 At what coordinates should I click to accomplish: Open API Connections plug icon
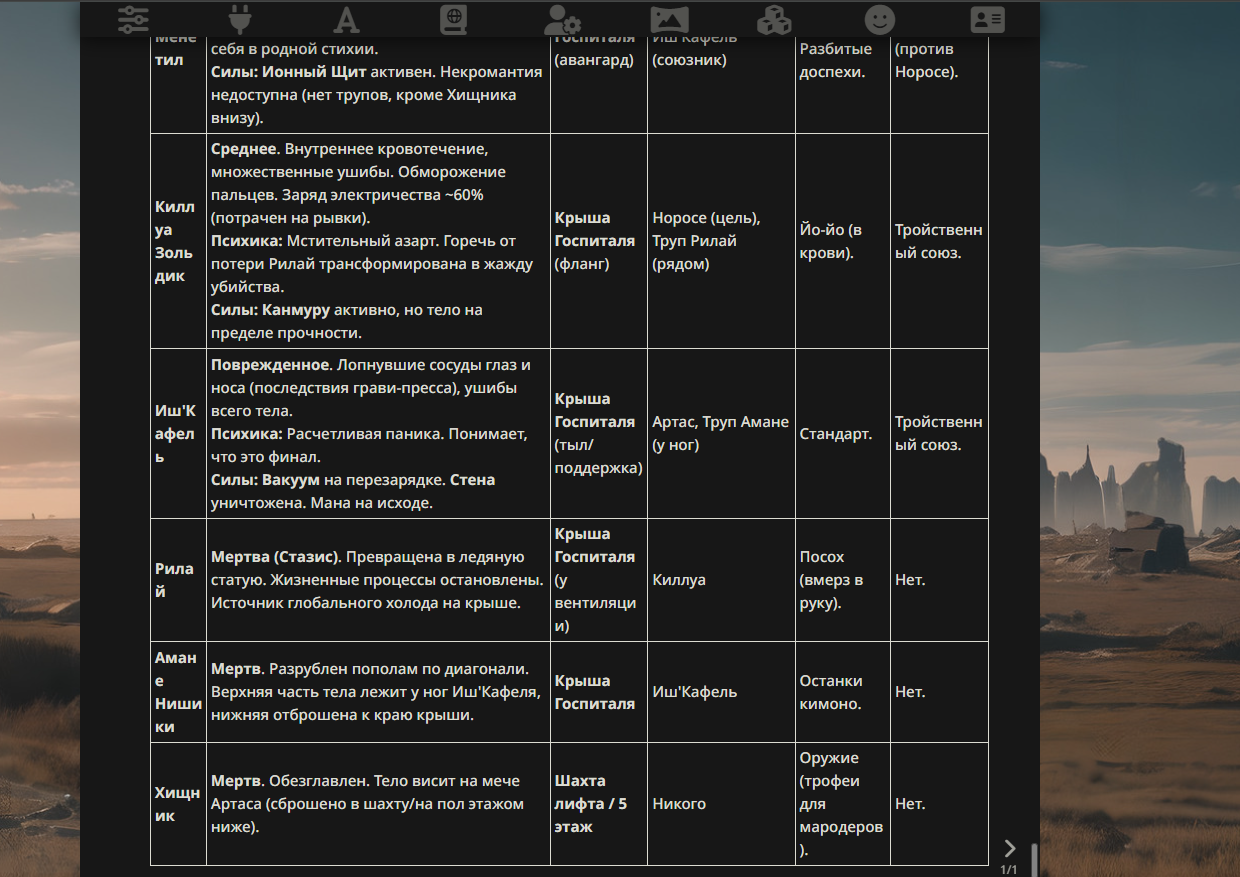pos(239,19)
